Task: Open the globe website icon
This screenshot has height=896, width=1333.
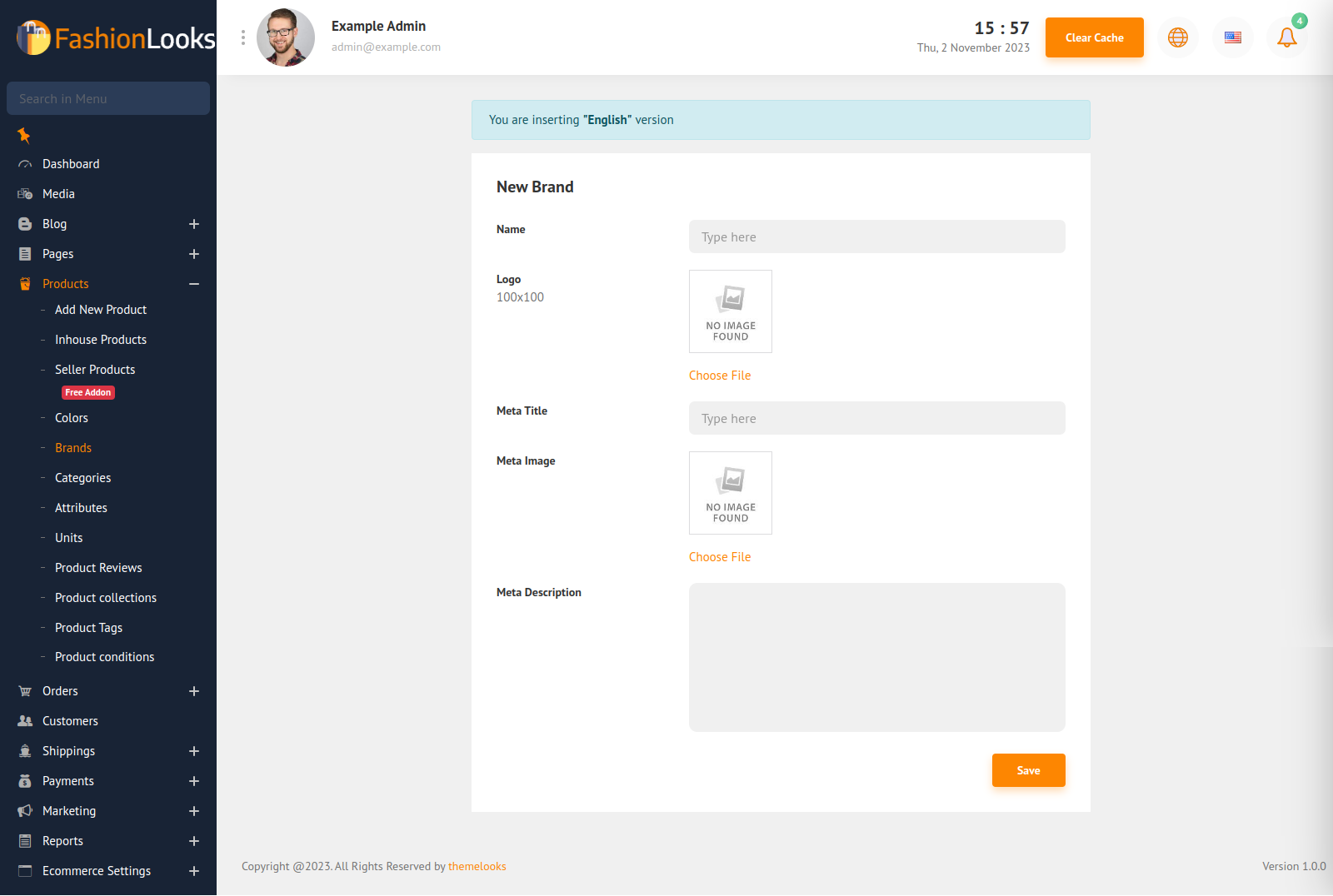Action: click(x=1177, y=37)
